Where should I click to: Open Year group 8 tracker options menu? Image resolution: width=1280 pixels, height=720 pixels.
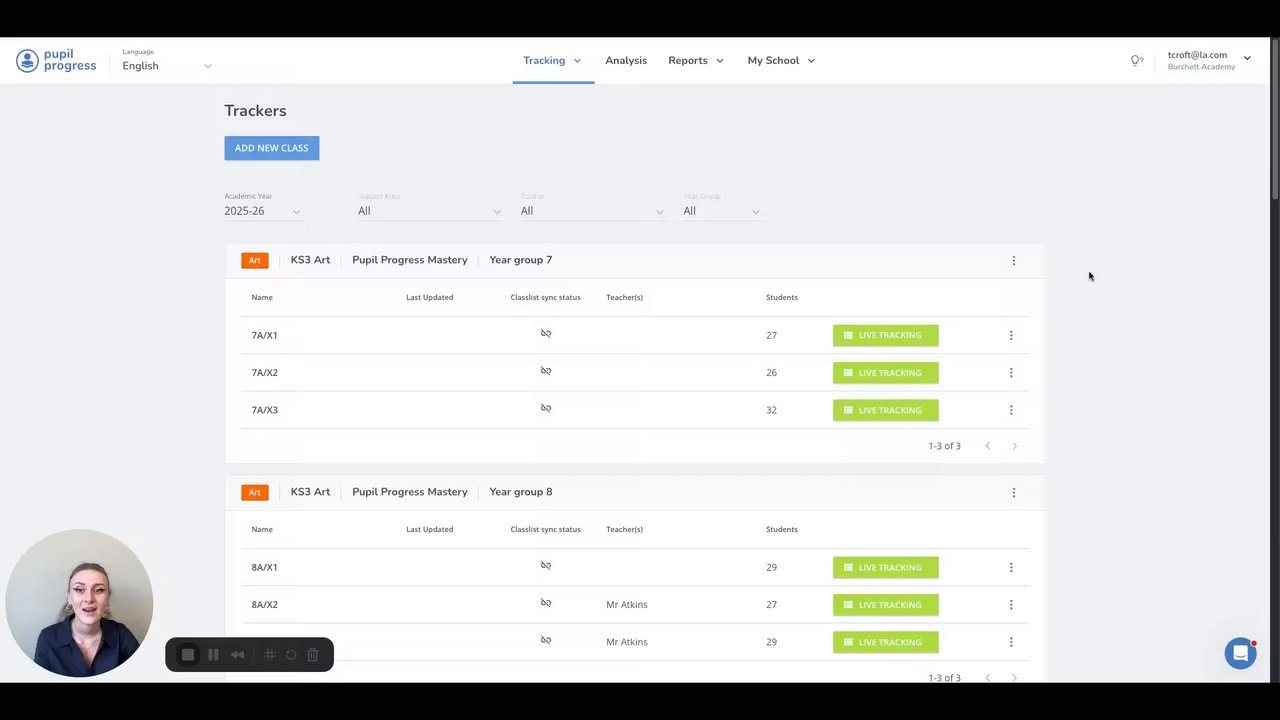coord(1014,492)
